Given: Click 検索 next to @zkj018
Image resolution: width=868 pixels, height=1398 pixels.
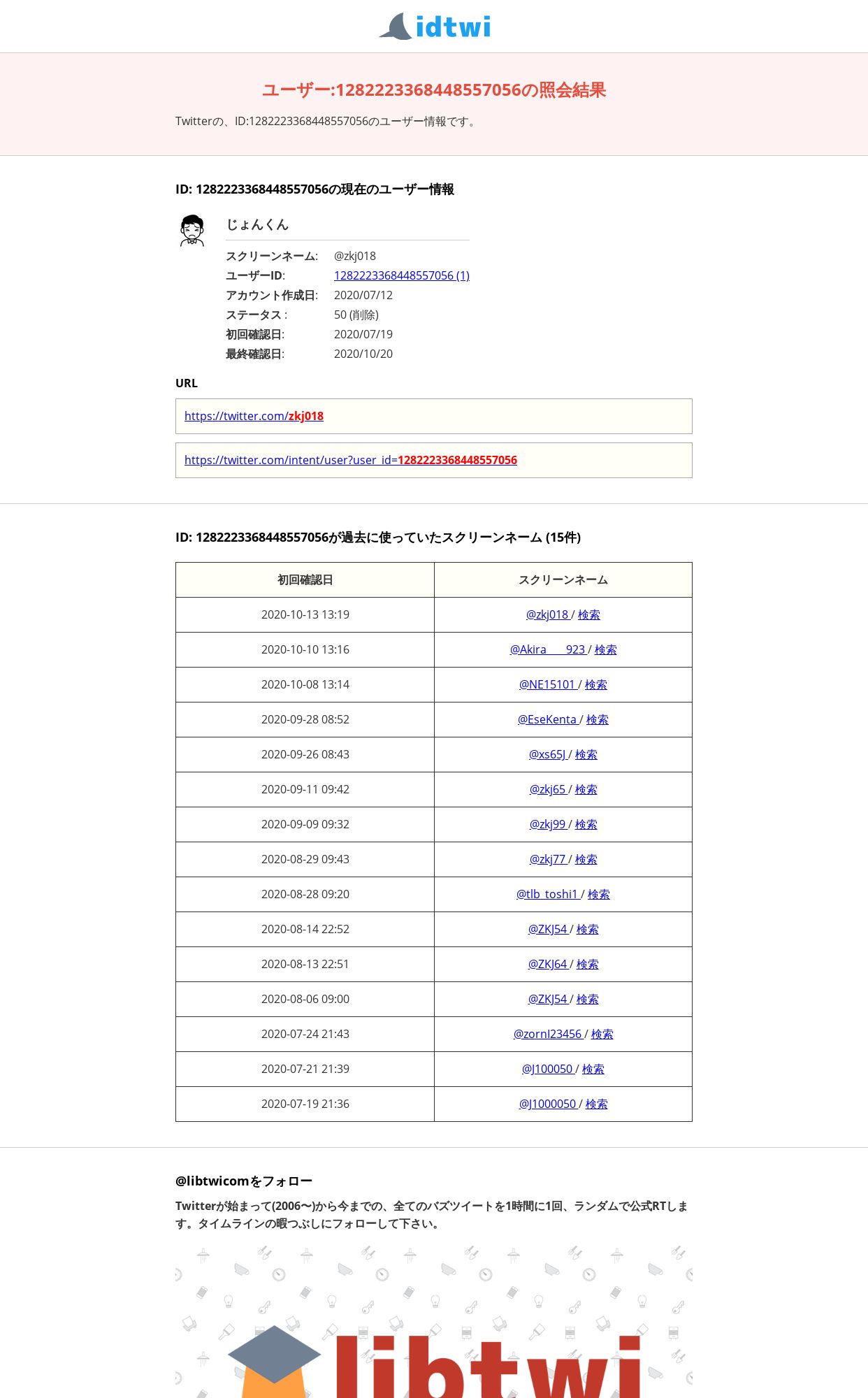Looking at the screenshot, I should (x=589, y=614).
